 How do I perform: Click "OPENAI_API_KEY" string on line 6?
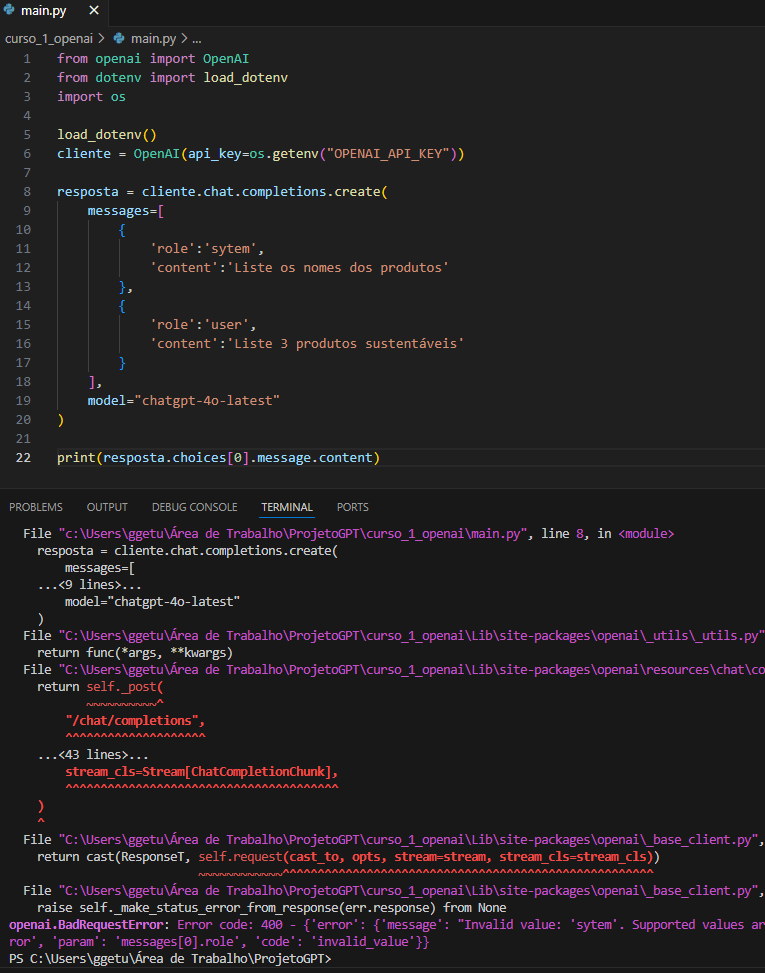[388, 154]
